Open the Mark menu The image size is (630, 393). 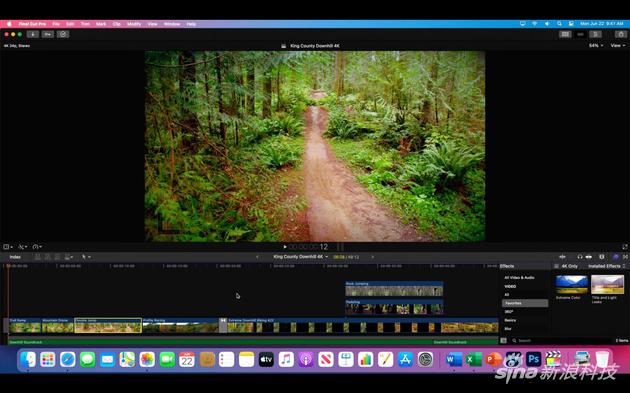click(x=101, y=24)
